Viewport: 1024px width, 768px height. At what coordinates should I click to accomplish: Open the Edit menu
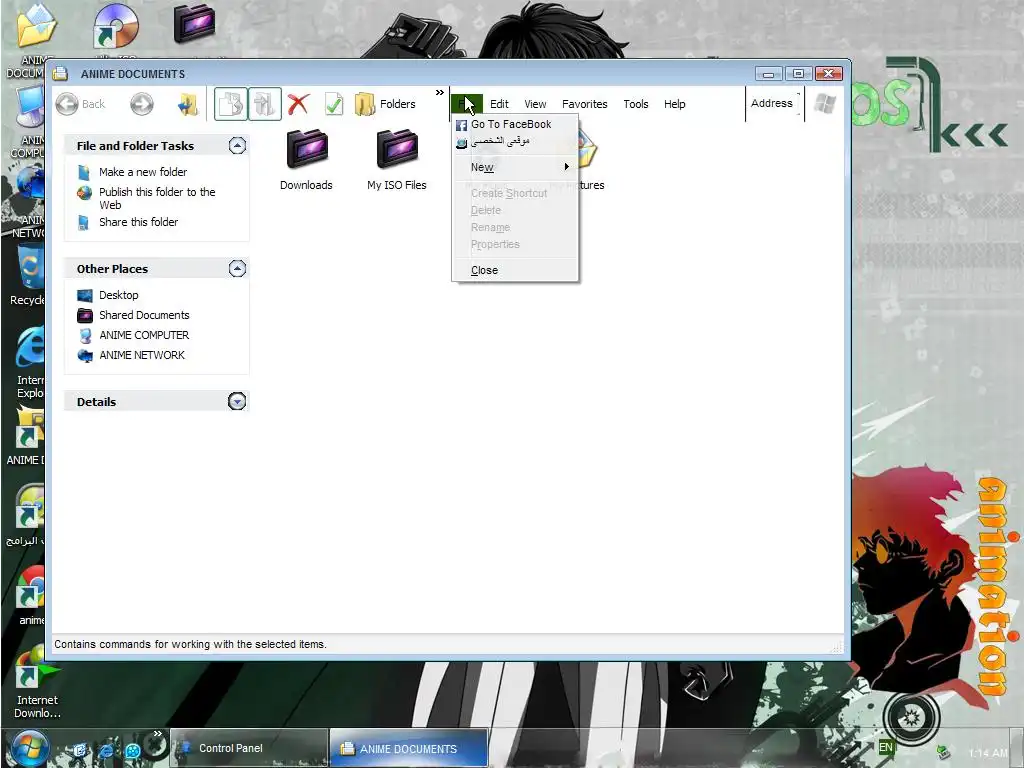[499, 104]
